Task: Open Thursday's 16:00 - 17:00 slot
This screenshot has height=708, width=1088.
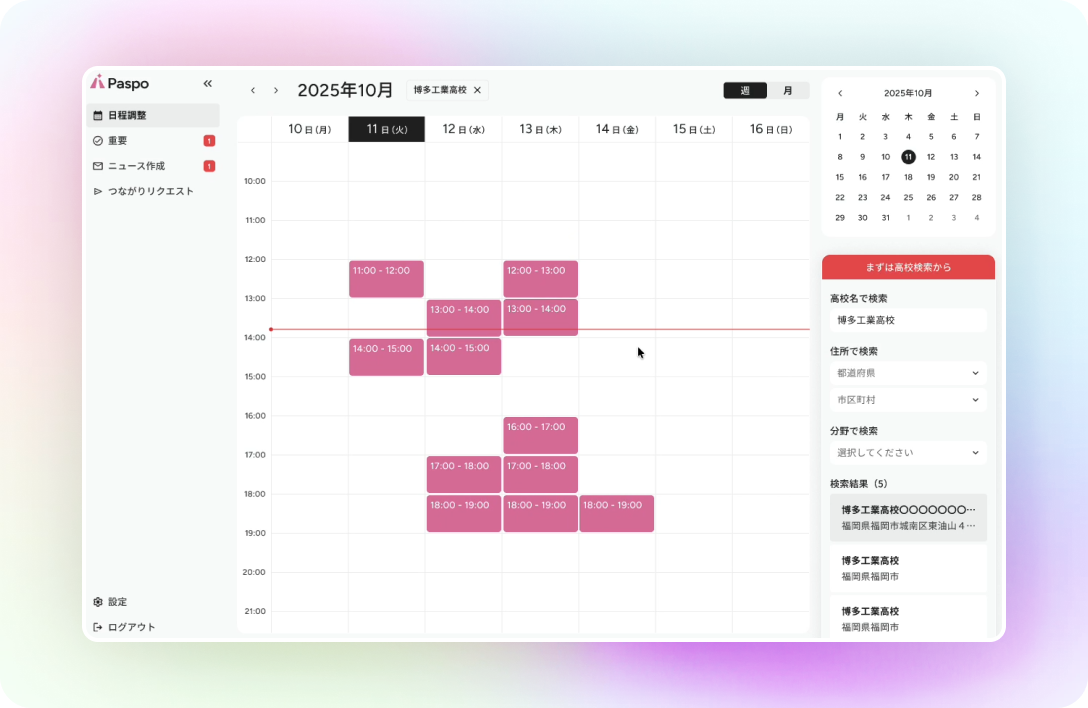Action: (x=541, y=435)
